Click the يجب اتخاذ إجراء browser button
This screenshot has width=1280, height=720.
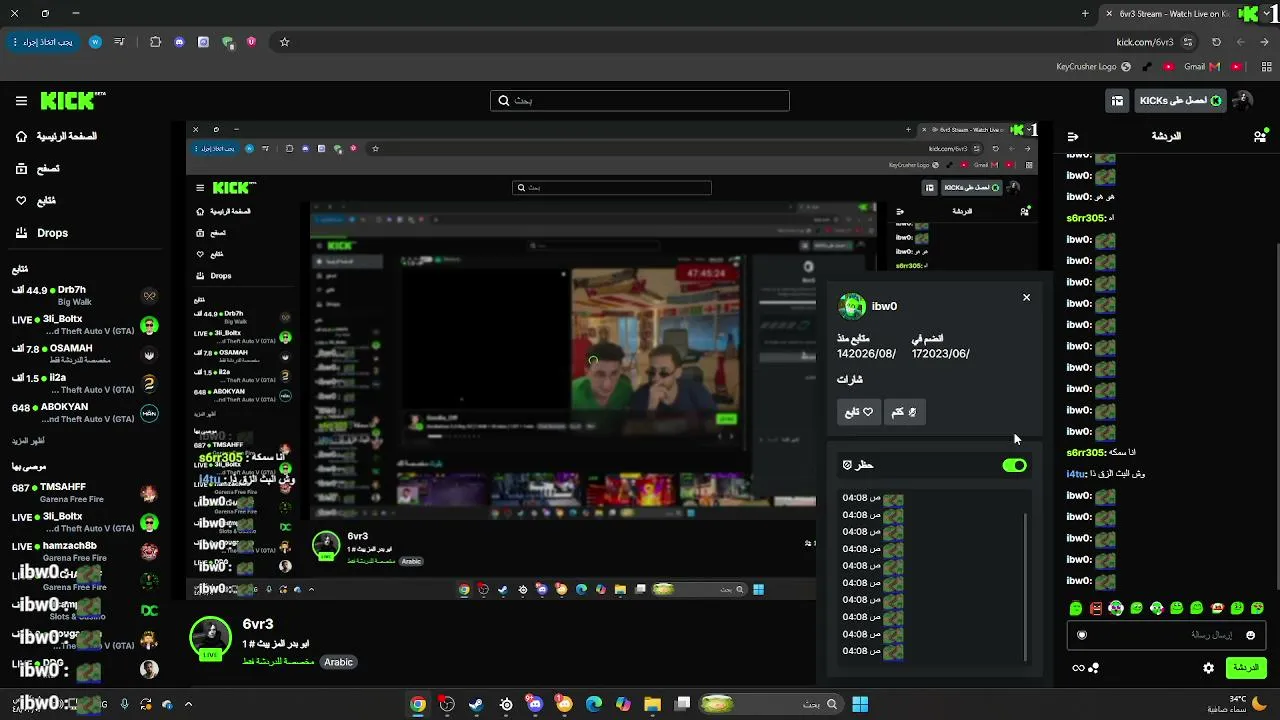[x=45, y=42]
